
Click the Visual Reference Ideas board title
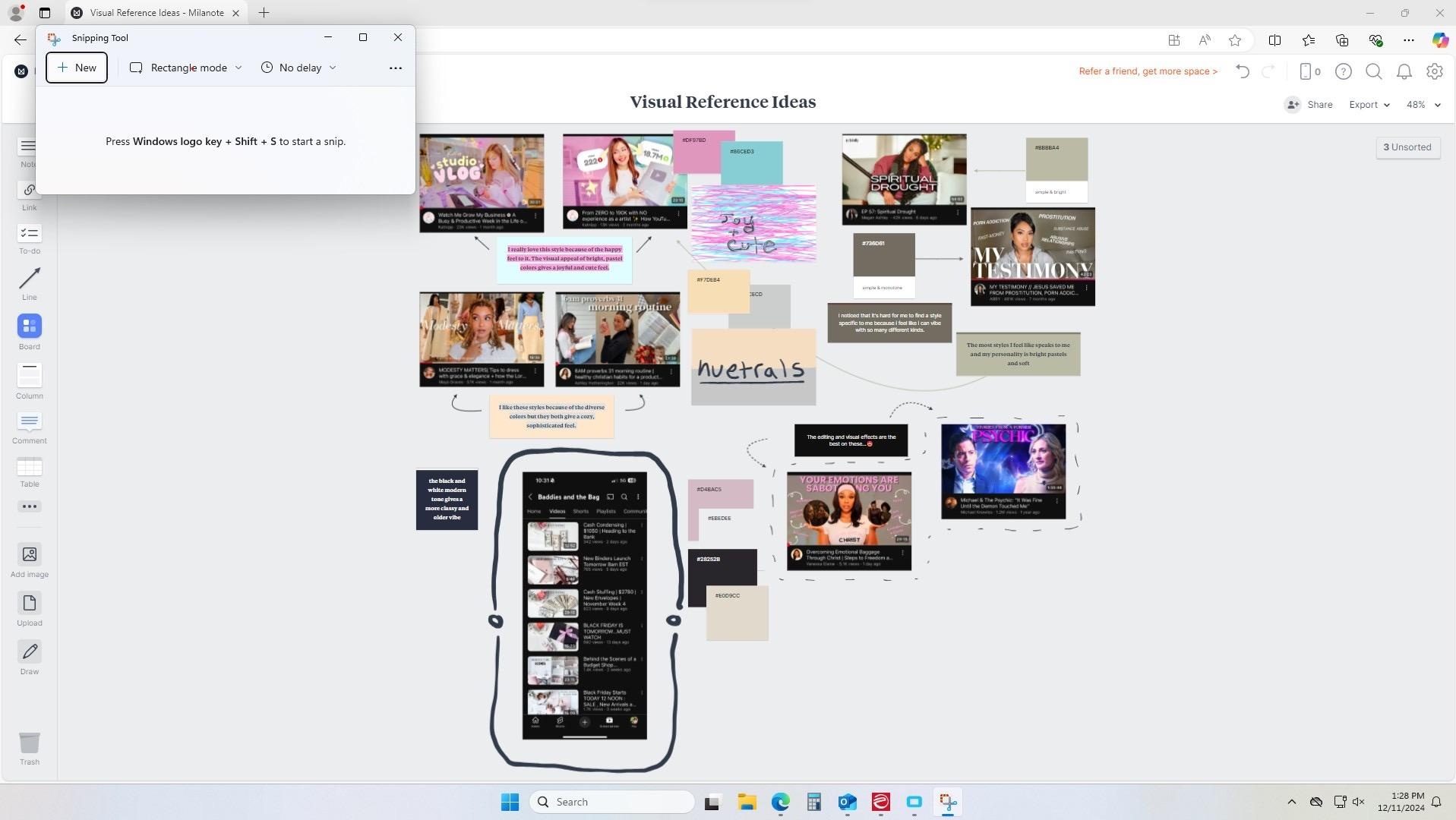[x=722, y=102]
